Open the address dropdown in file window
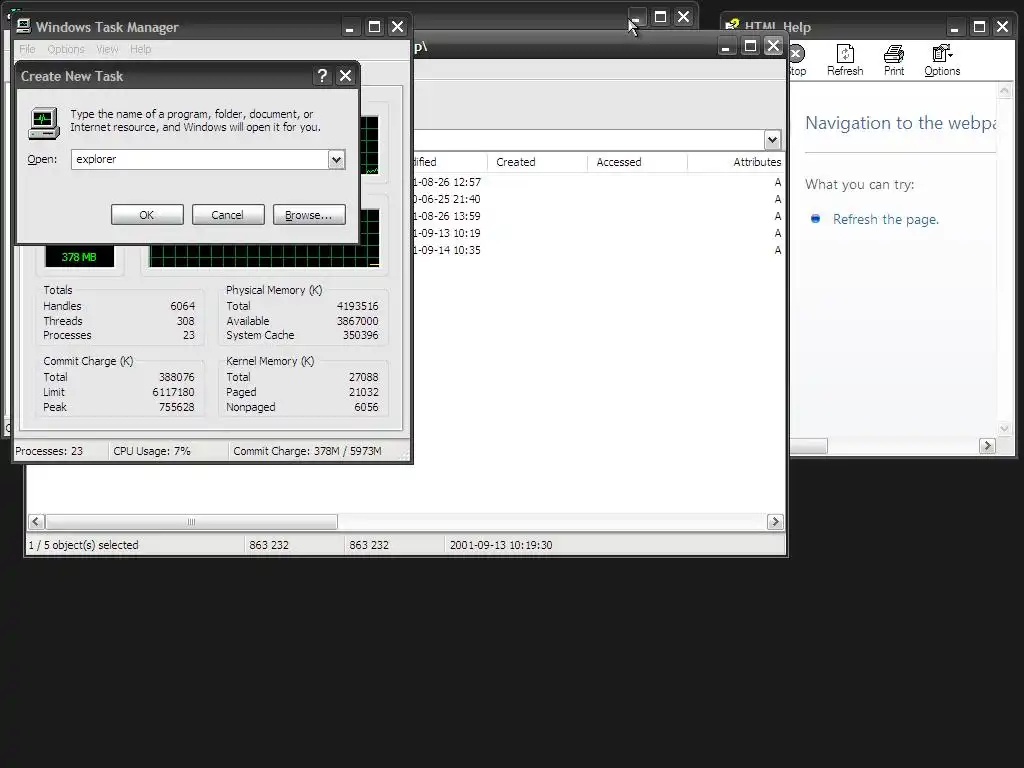Image resolution: width=1024 pixels, height=768 pixels. click(x=772, y=140)
